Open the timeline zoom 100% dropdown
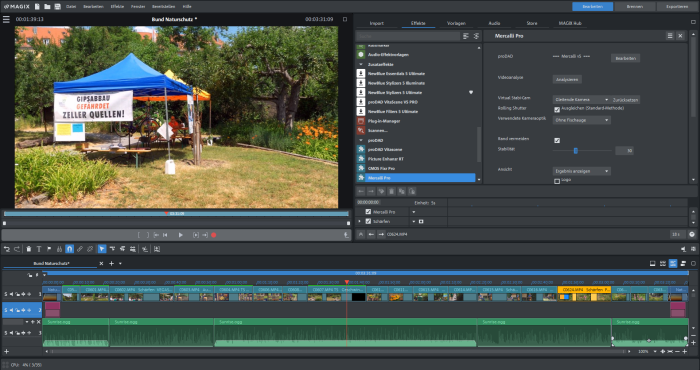Image resolution: width=700 pixels, height=370 pixels. (654, 352)
